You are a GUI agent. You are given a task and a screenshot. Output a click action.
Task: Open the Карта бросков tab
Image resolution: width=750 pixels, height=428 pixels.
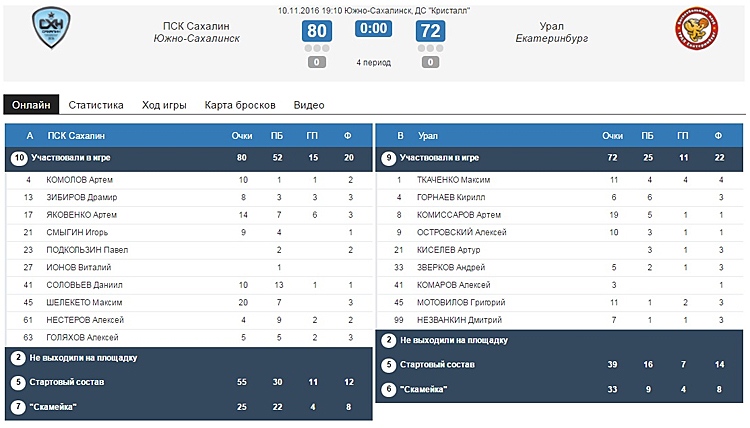pyautogui.click(x=240, y=105)
